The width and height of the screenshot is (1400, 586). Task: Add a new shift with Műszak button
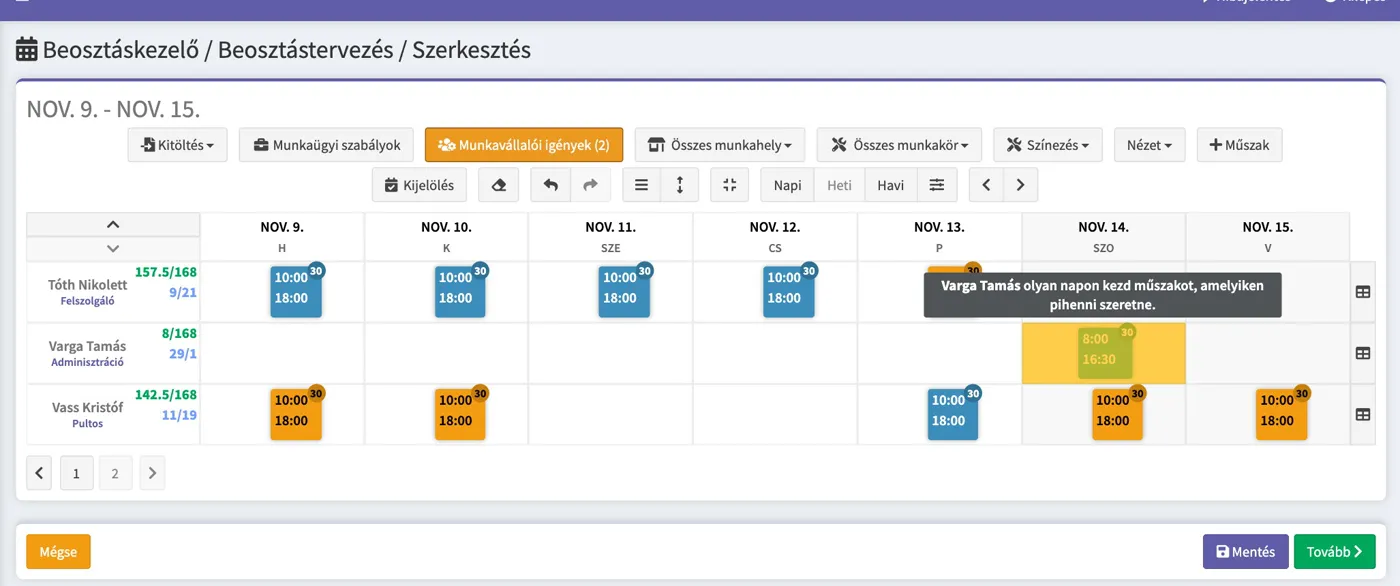pyautogui.click(x=1240, y=145)
